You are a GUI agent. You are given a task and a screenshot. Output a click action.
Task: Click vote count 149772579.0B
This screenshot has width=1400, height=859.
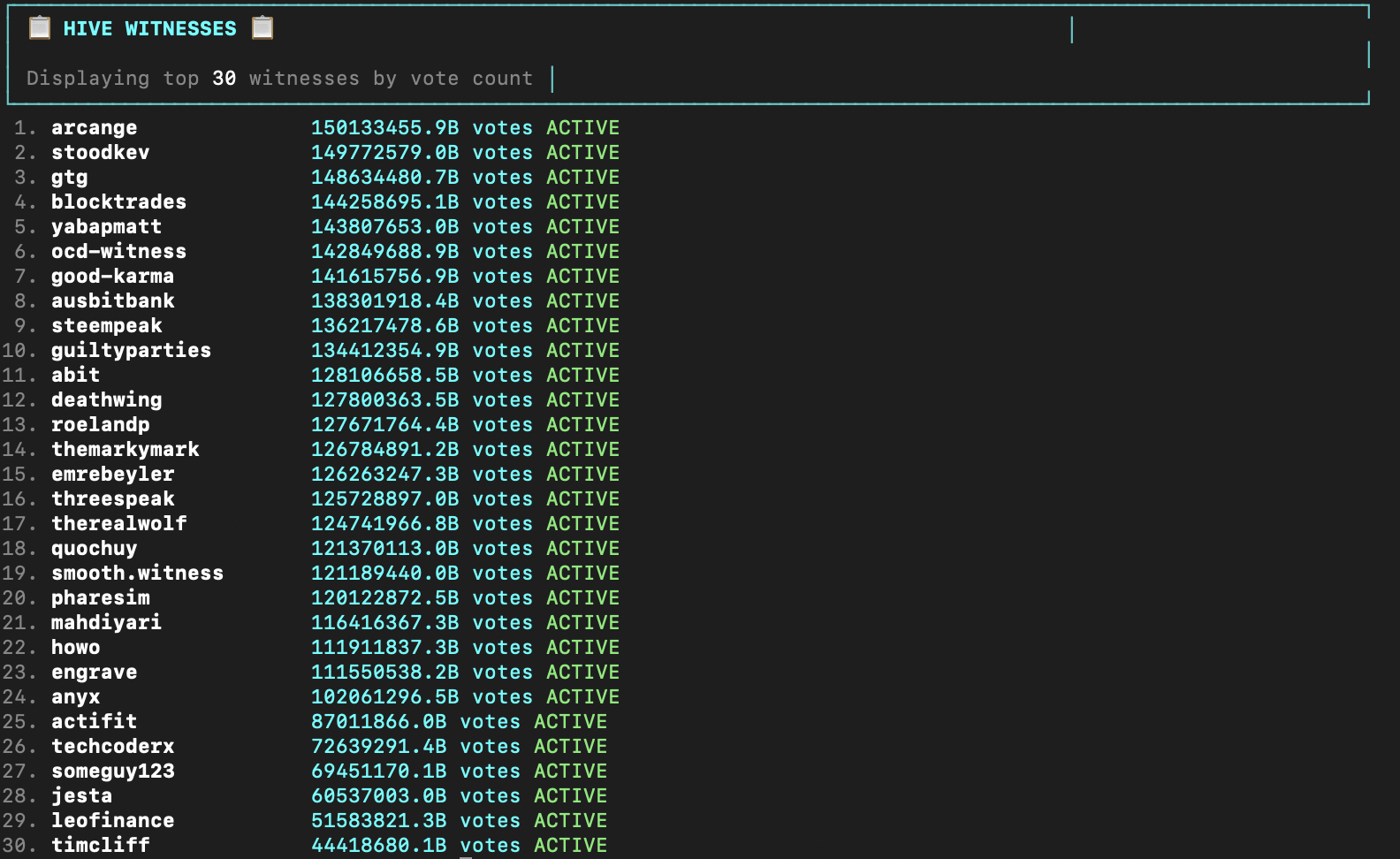385,153
